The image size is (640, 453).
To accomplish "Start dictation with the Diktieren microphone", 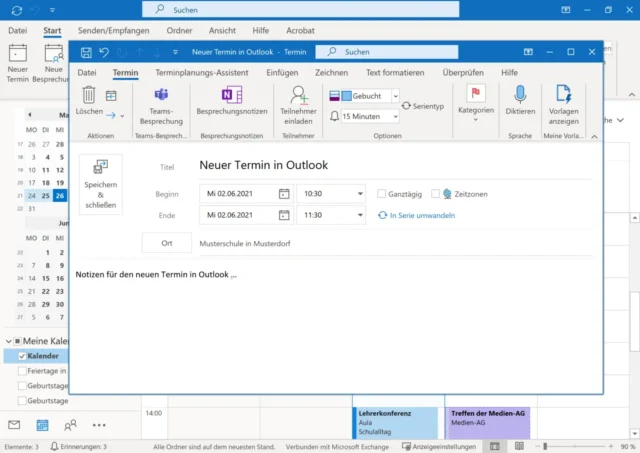I will [520, 94].
